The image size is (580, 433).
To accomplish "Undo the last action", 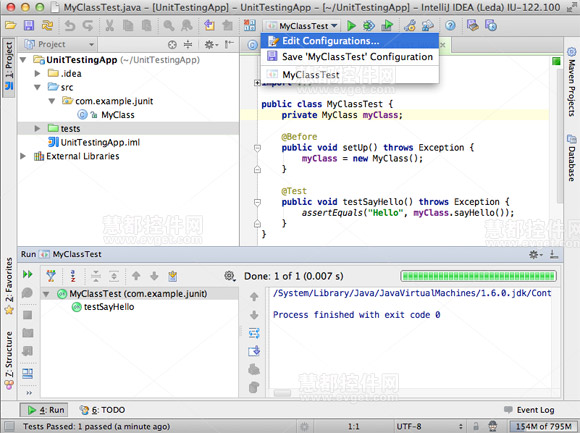I will click(70, 26).
